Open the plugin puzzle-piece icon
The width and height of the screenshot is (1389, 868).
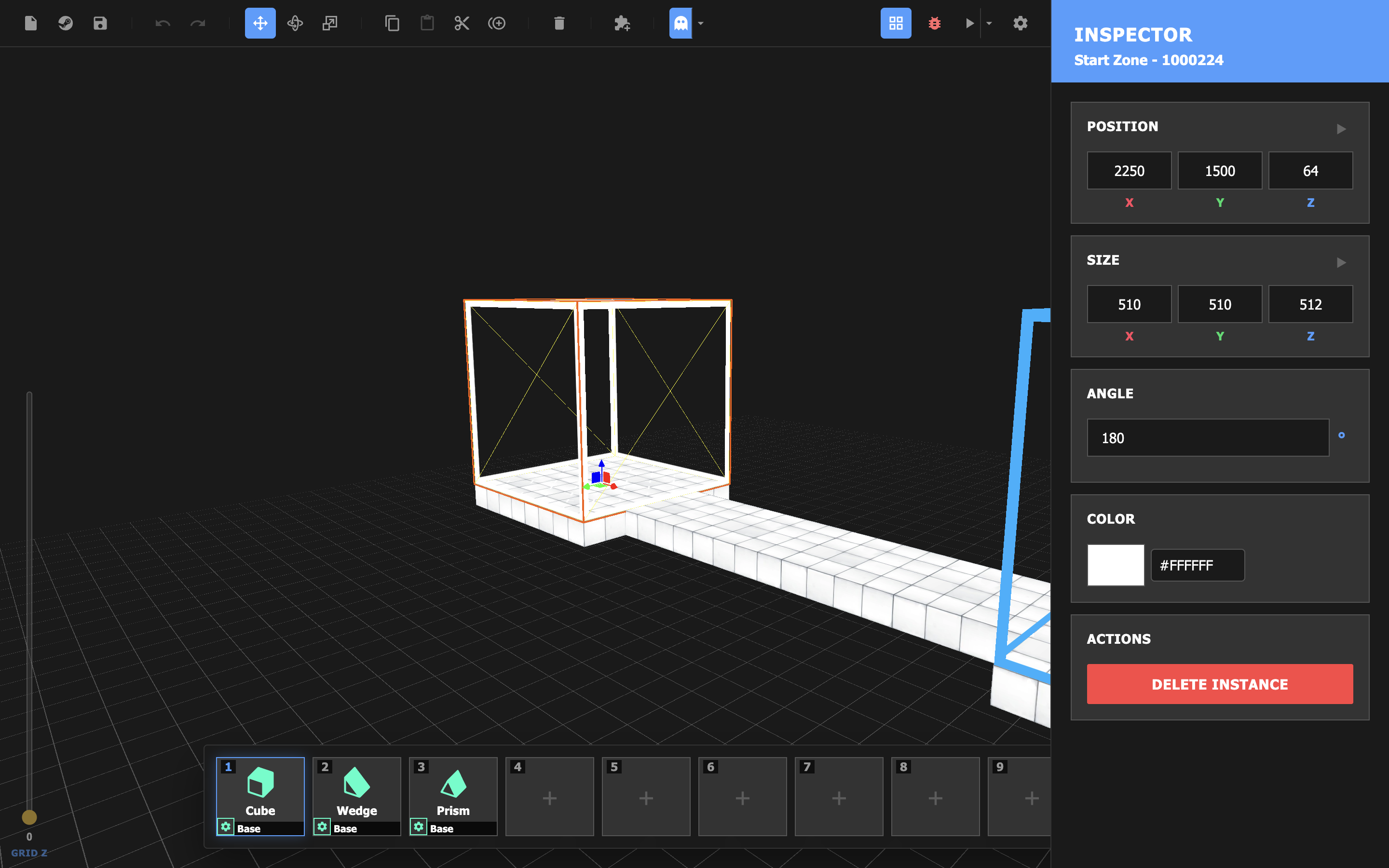(622, 23)
